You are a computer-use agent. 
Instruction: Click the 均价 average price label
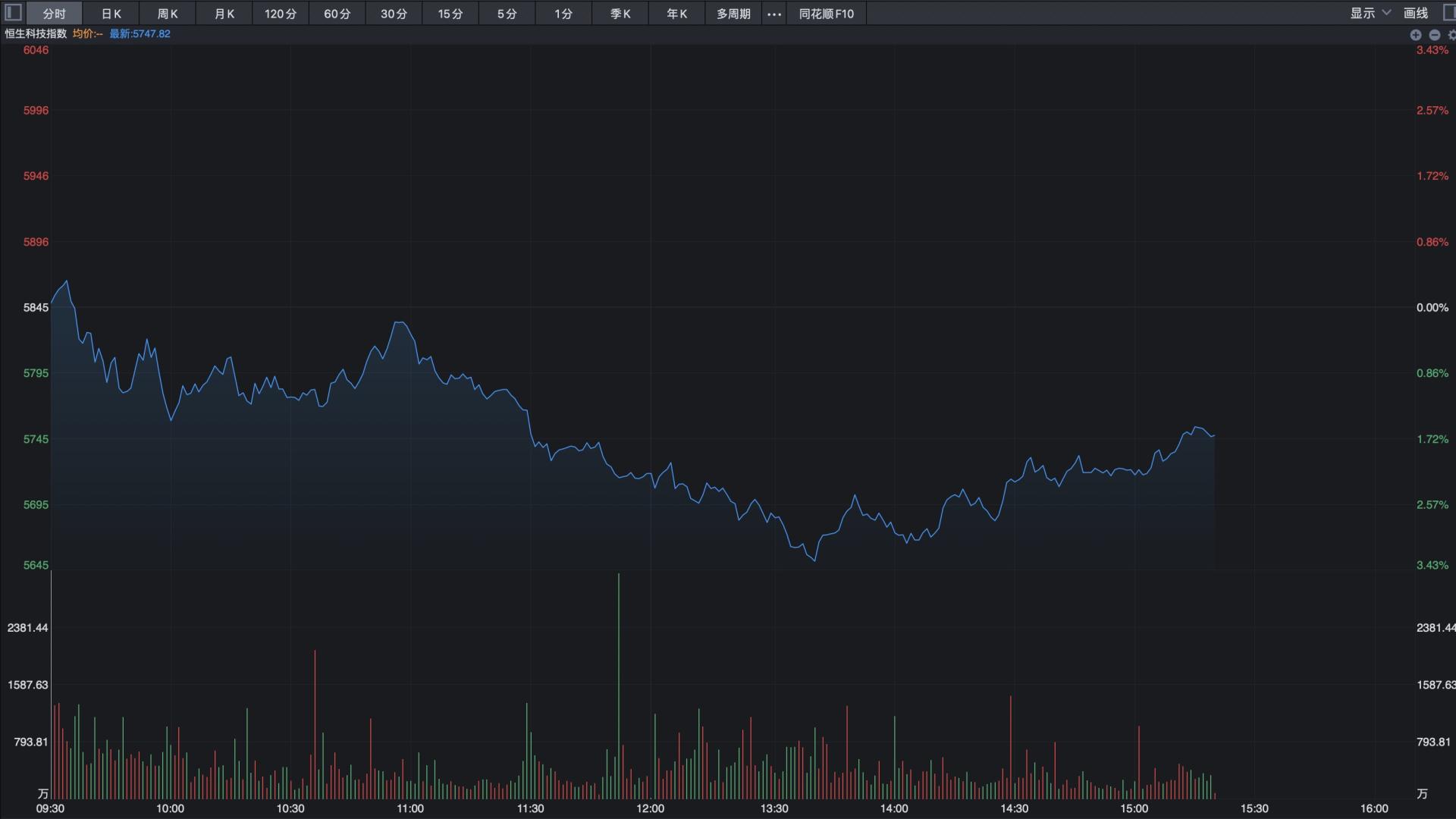pos(87,34)
